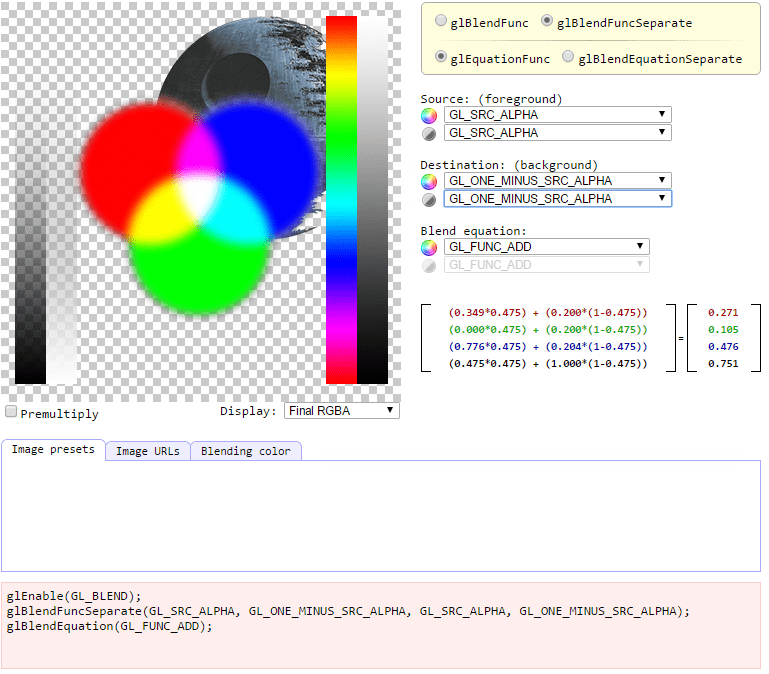Open the Destination alpha GL_ONE_MINUS_SRC_ALPHA dropdown
Screen dimensions: 769x674
tap(558, 199)
